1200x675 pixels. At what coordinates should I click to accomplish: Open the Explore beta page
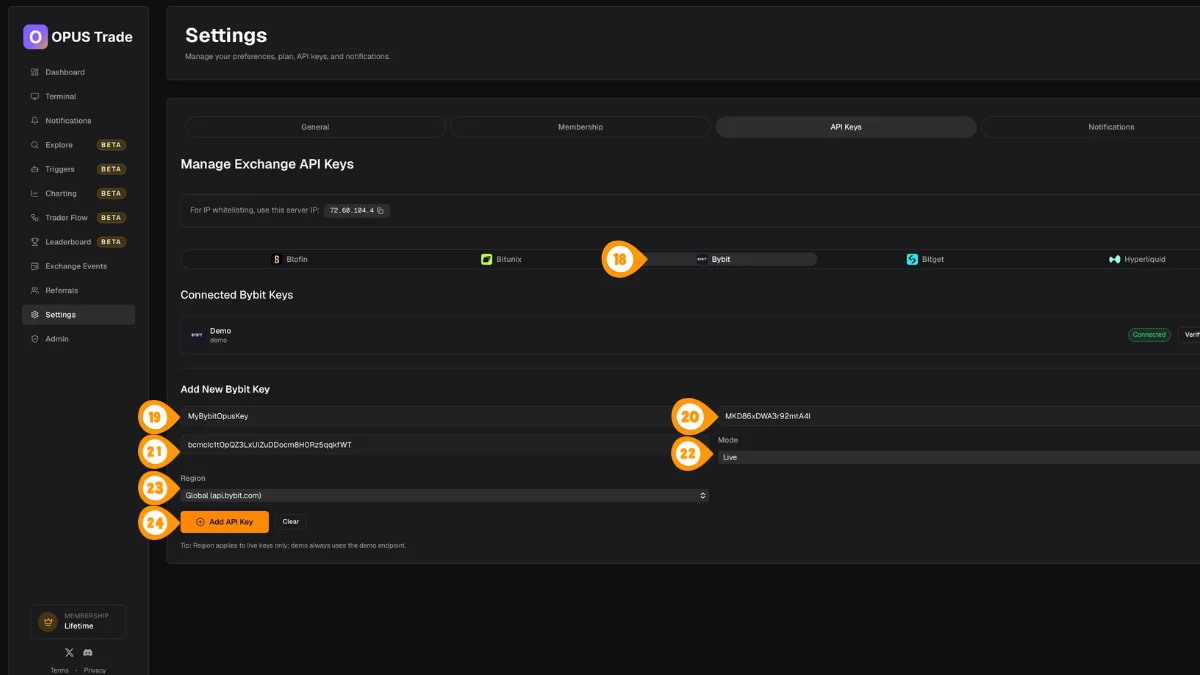coord(78,145)
